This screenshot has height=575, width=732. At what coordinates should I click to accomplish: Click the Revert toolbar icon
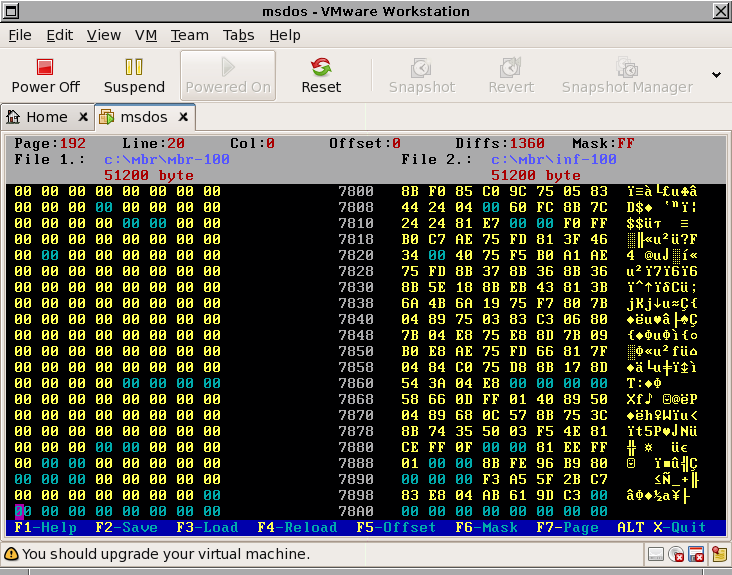(511, 76)
